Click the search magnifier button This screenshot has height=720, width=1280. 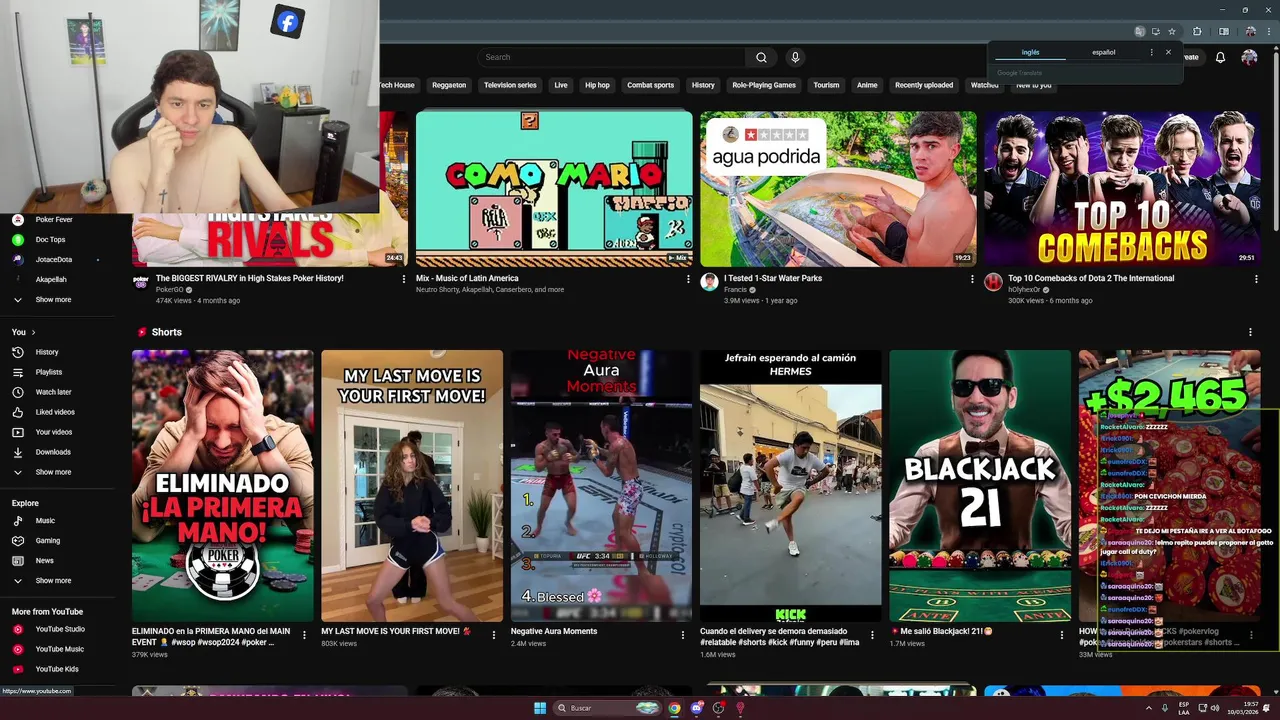[761, 57]
